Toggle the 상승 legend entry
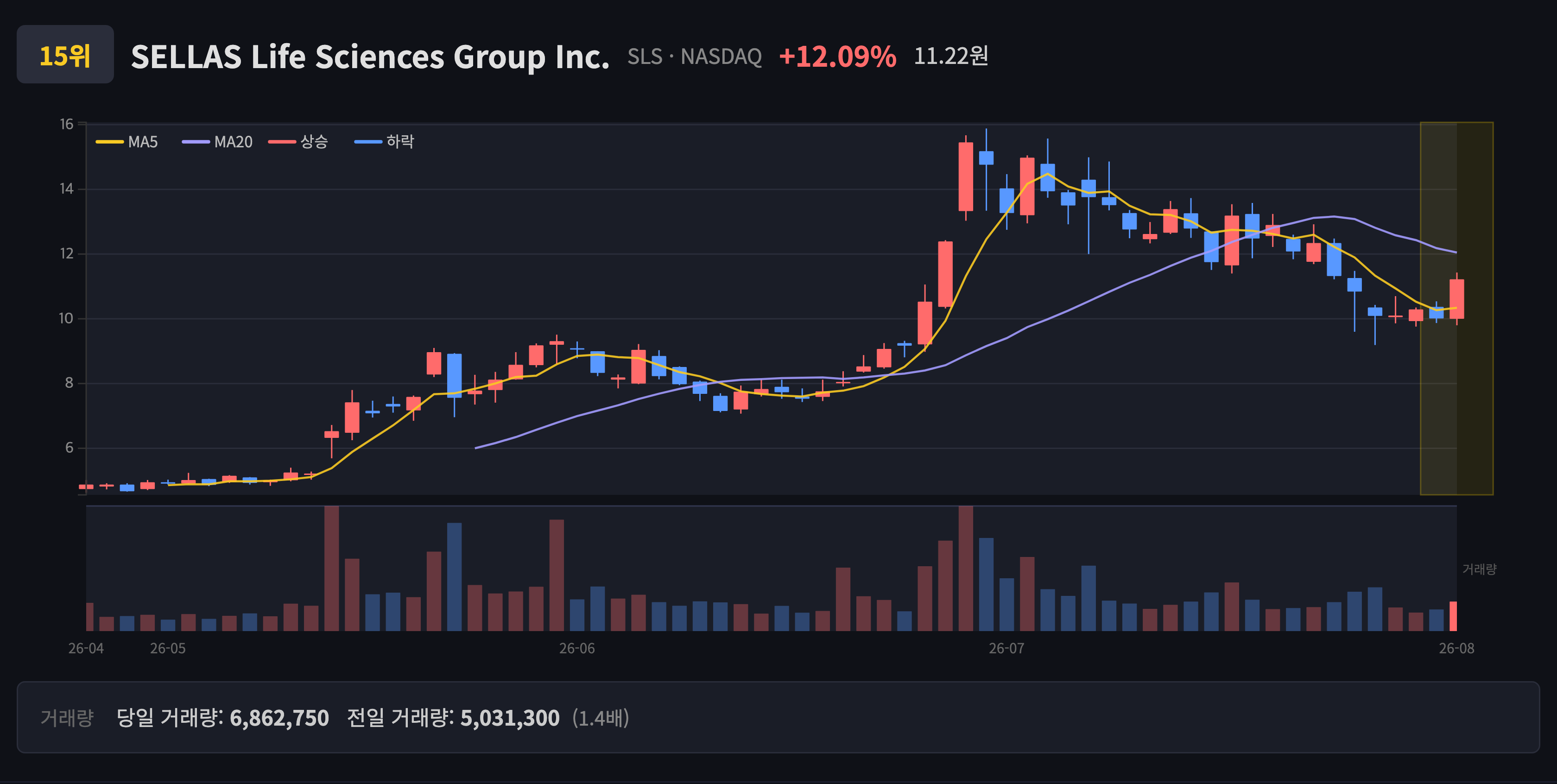 [x=298, y=141]
